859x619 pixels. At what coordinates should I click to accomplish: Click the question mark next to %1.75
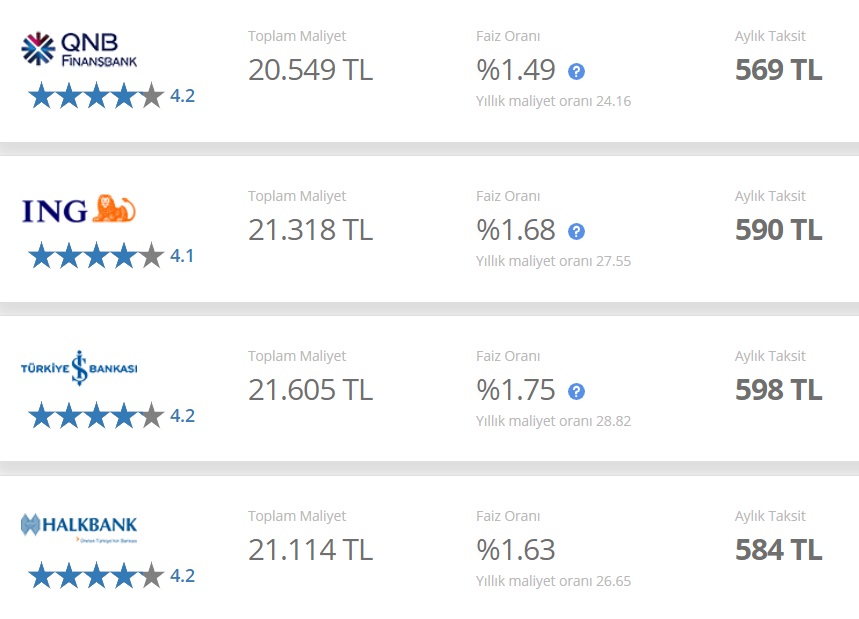[x=576, y=391]
